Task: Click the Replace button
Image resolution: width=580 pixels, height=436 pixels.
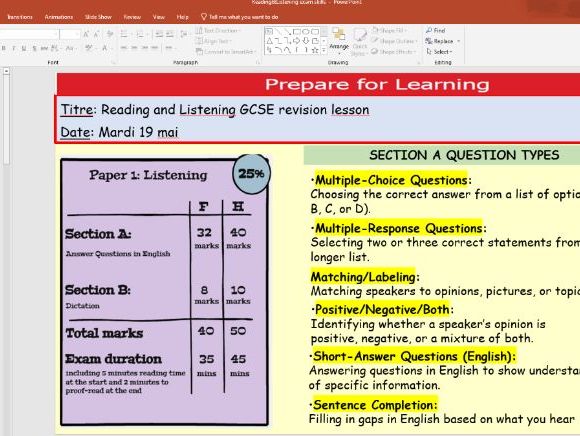Action: pos(442,41)
